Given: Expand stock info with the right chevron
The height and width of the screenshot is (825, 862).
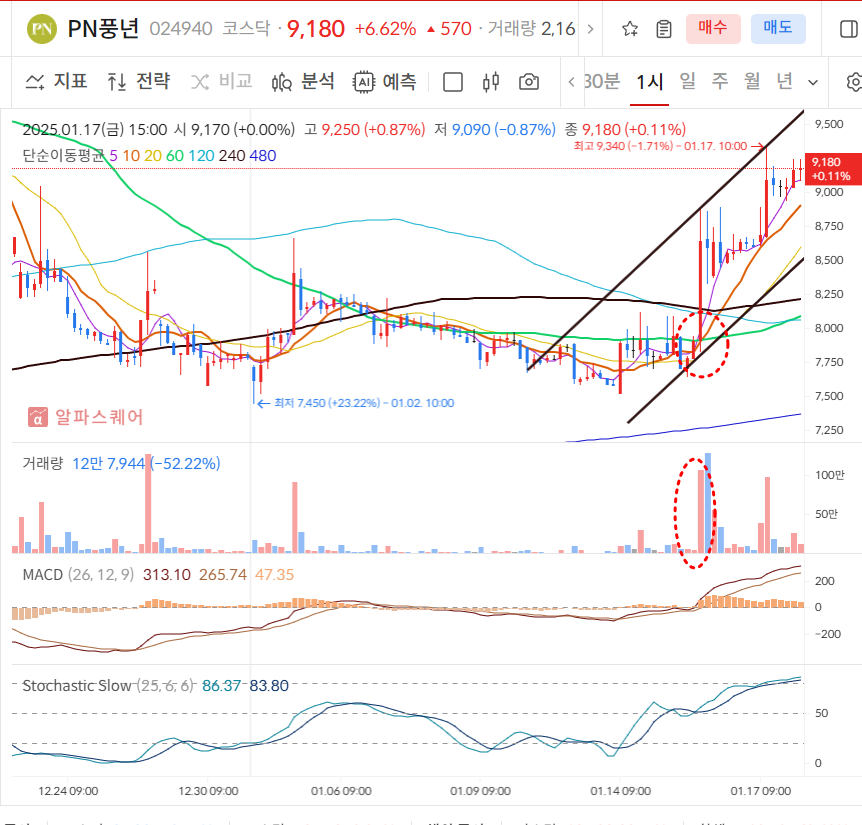Looking at the screenshot, I should pos(590,30).
